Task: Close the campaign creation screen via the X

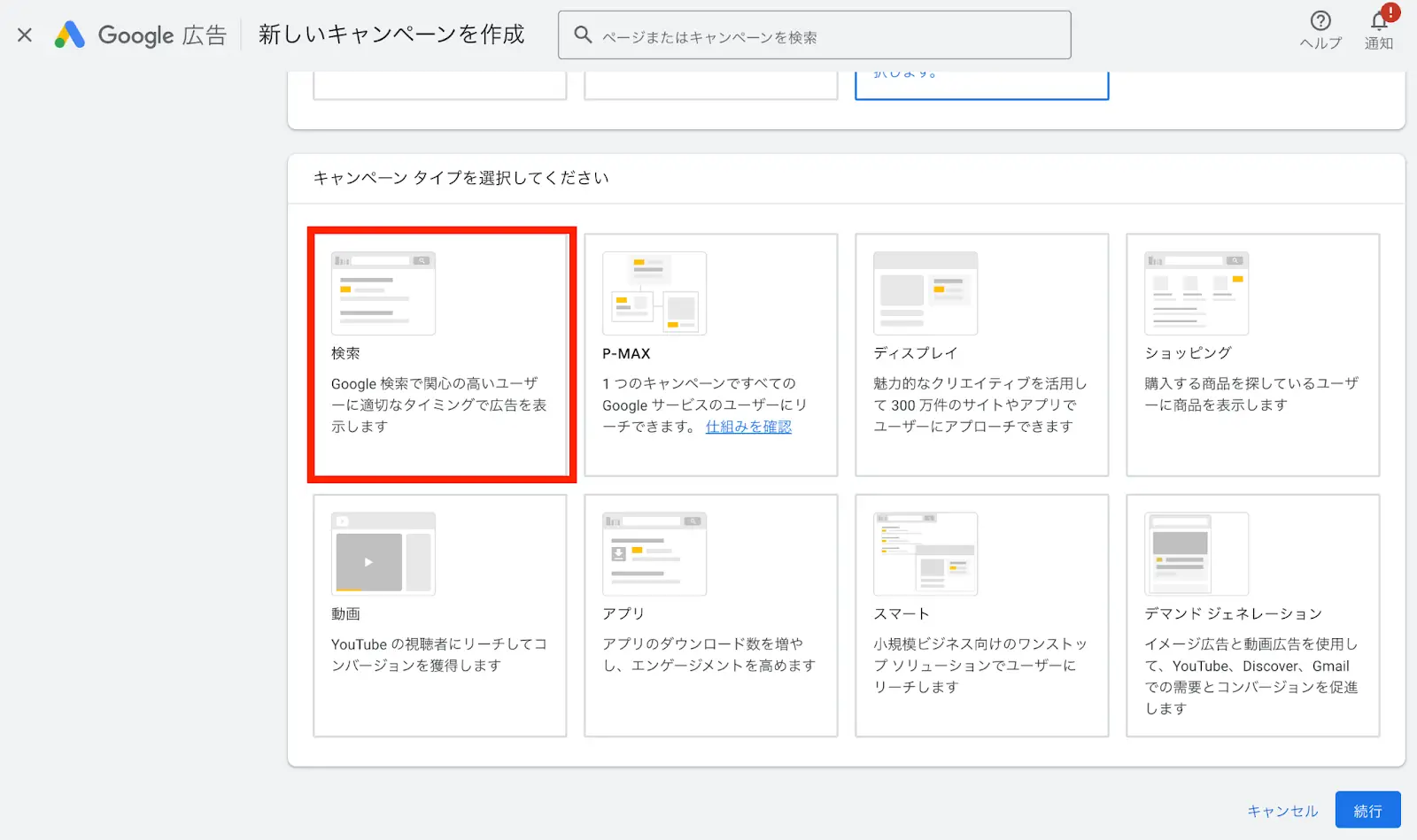Action: 24,35
